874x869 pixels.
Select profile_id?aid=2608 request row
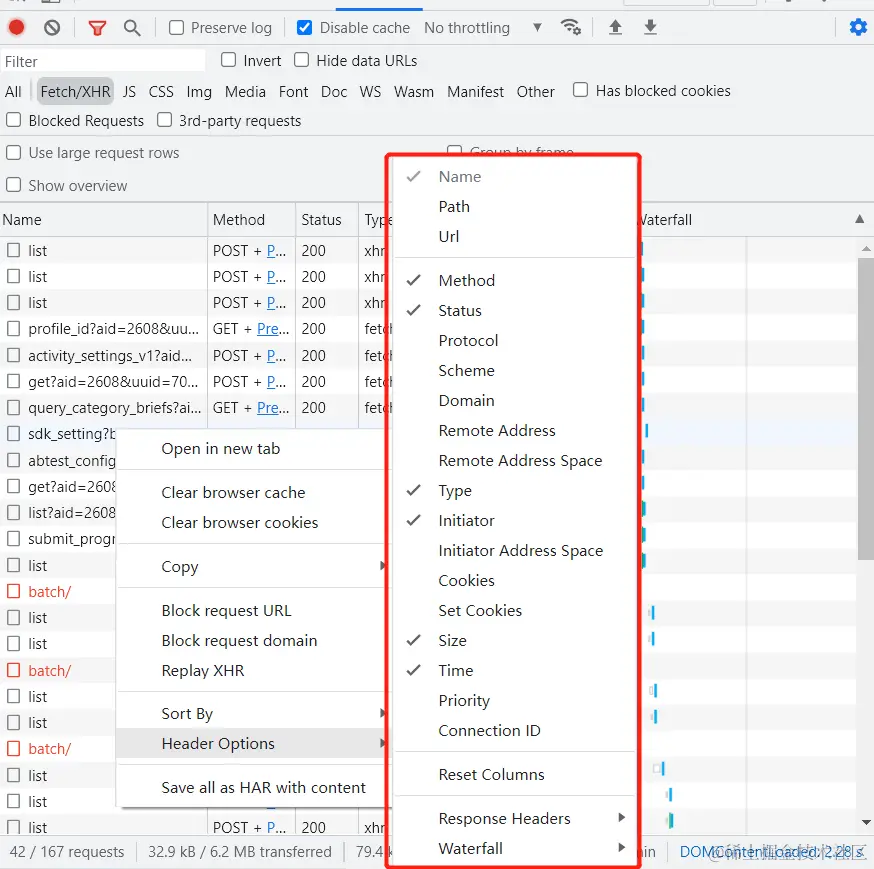(113, 329)
